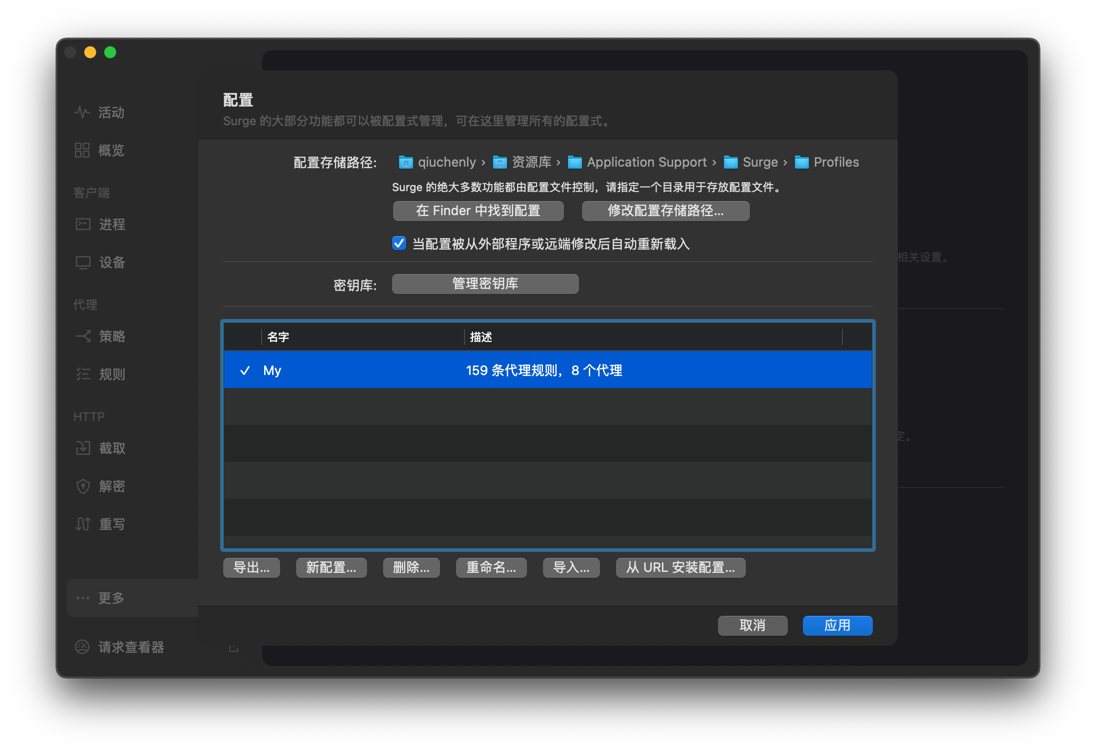Click 在 Finder 中找到配置 button
The width and height of the screenshot is (1096, 752).
click(x=477, y=210)
